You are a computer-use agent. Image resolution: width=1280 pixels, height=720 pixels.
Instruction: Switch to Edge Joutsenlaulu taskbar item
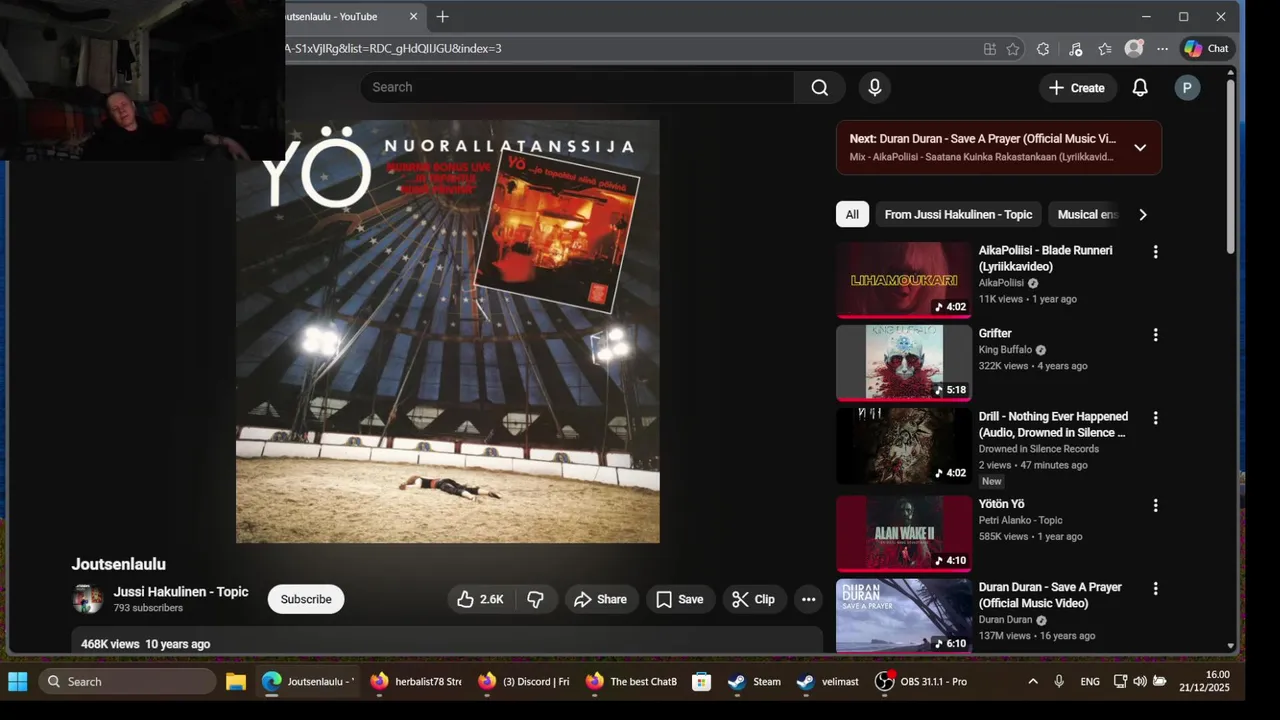pyautogui.click(x=309, y=682)
